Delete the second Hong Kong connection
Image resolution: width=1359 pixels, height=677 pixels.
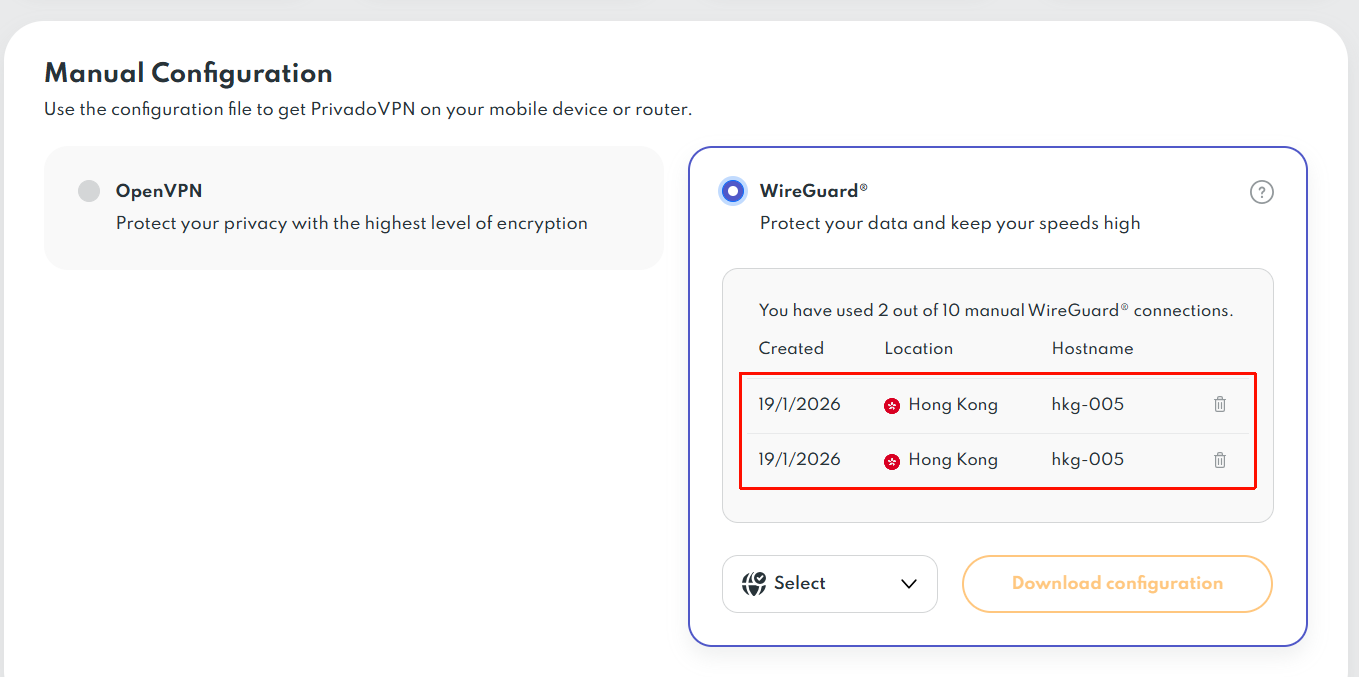(1220, 460)
